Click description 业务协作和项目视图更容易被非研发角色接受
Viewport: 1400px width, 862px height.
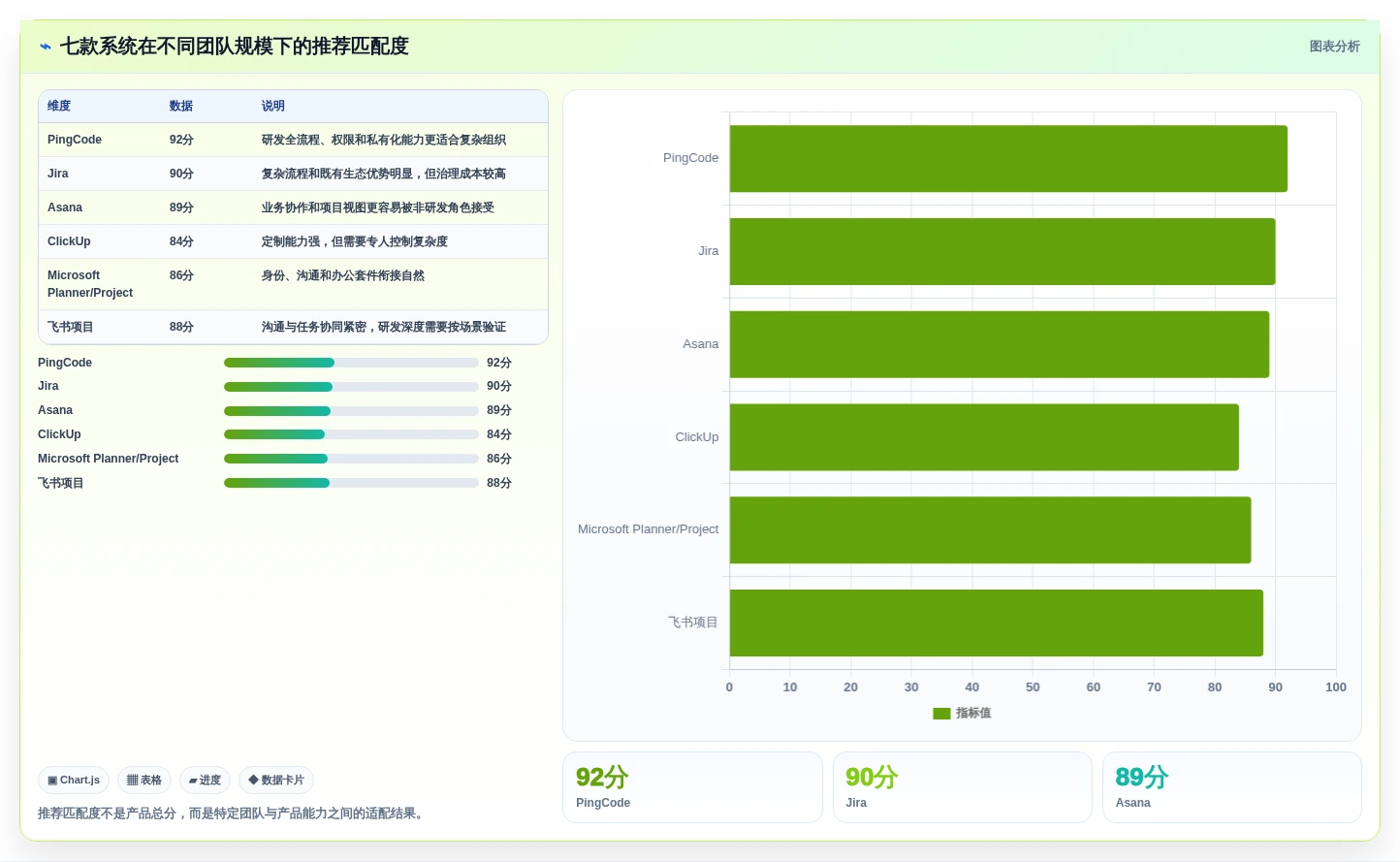[x=378, y=208]
